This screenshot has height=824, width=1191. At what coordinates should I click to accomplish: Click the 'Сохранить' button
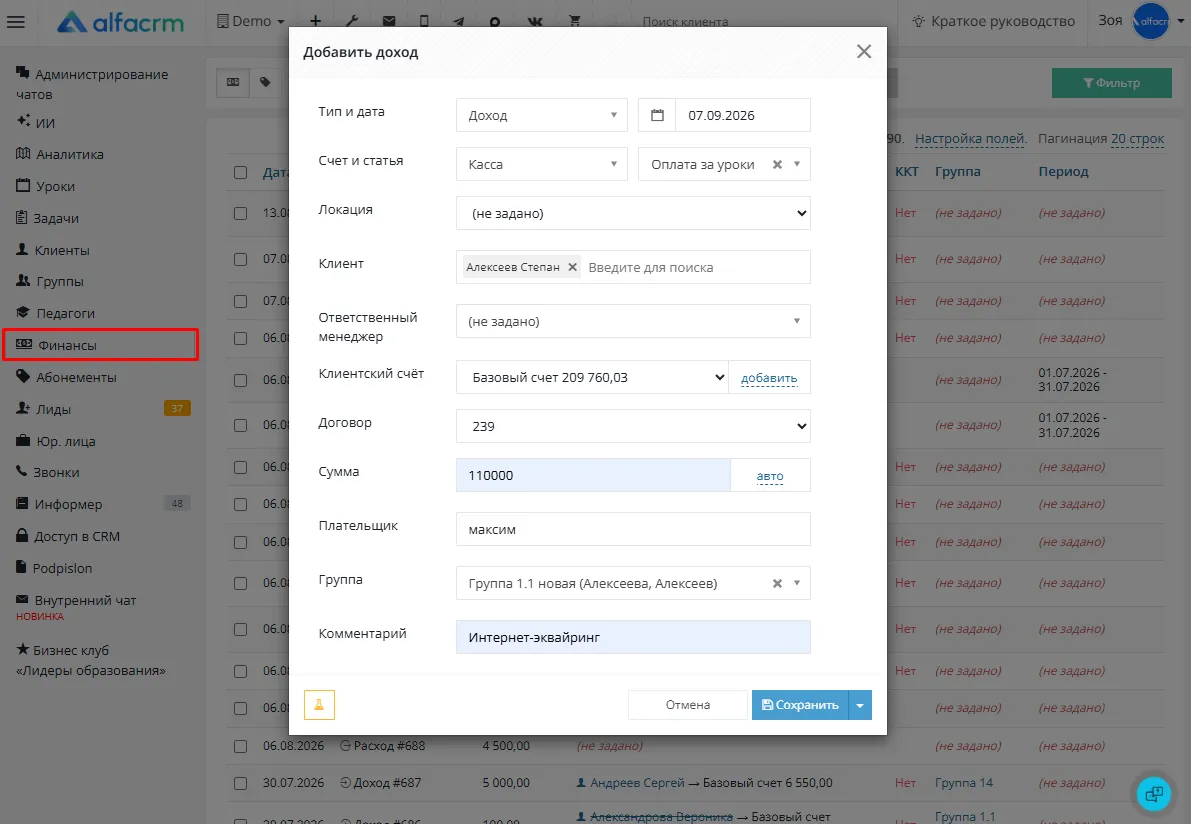[x=800, y=705]
